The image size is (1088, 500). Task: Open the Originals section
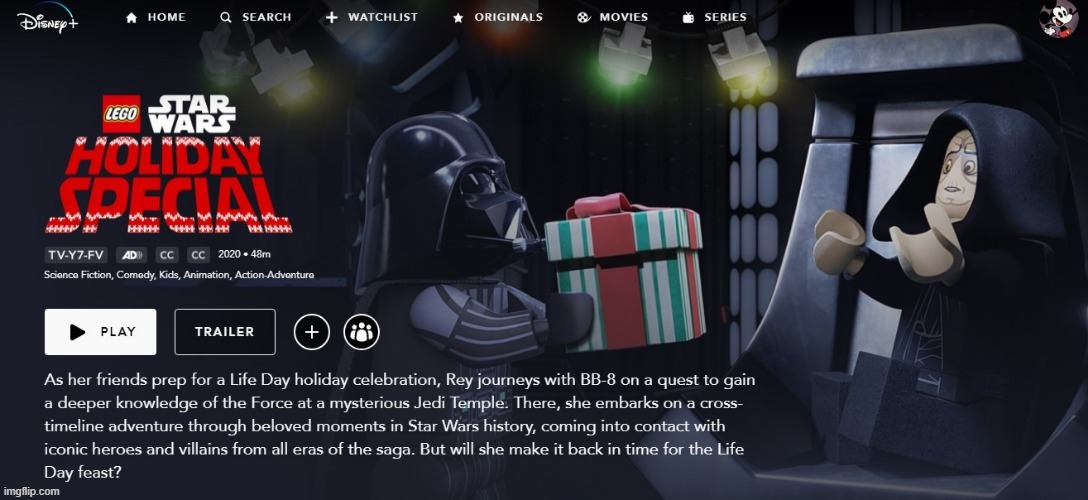point(498,17)
